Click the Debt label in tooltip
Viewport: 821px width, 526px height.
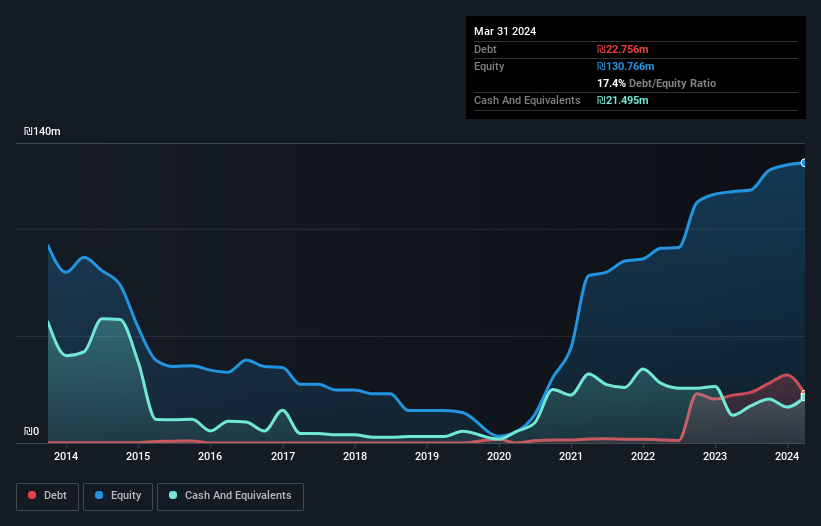(485, 49)
